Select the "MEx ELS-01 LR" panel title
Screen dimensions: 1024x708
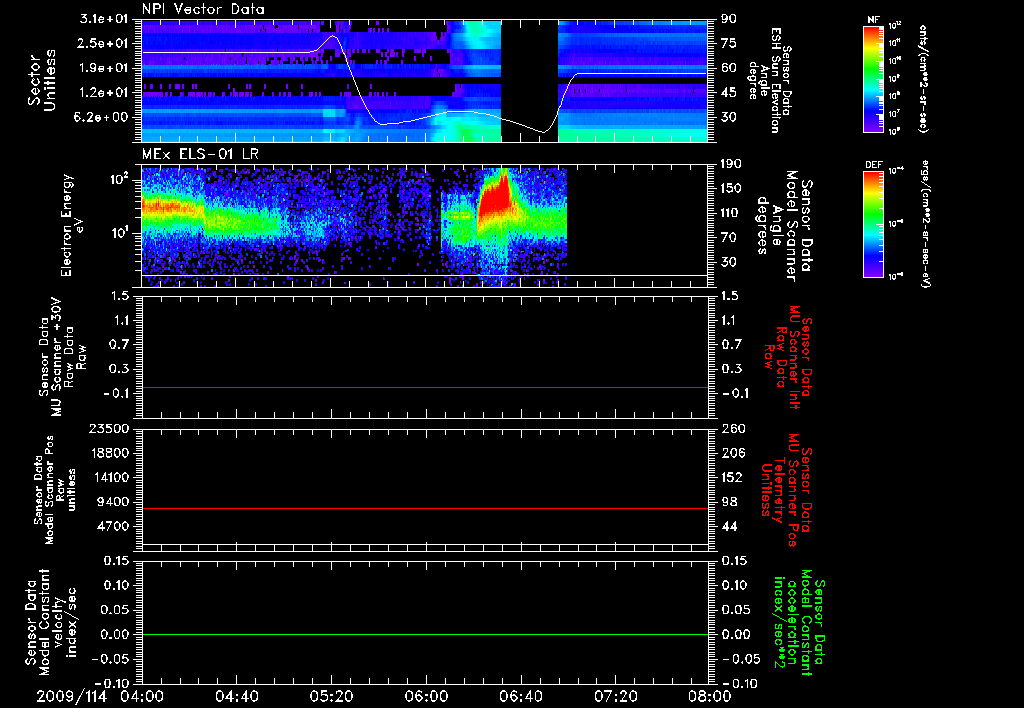pyautogui.click(x=200, y=154)
